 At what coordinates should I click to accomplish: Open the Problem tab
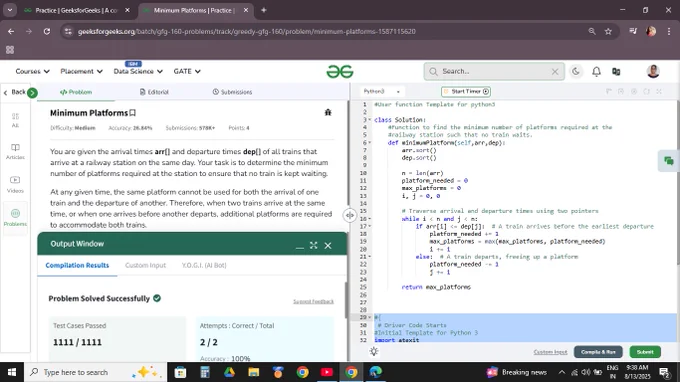(76, 92)
